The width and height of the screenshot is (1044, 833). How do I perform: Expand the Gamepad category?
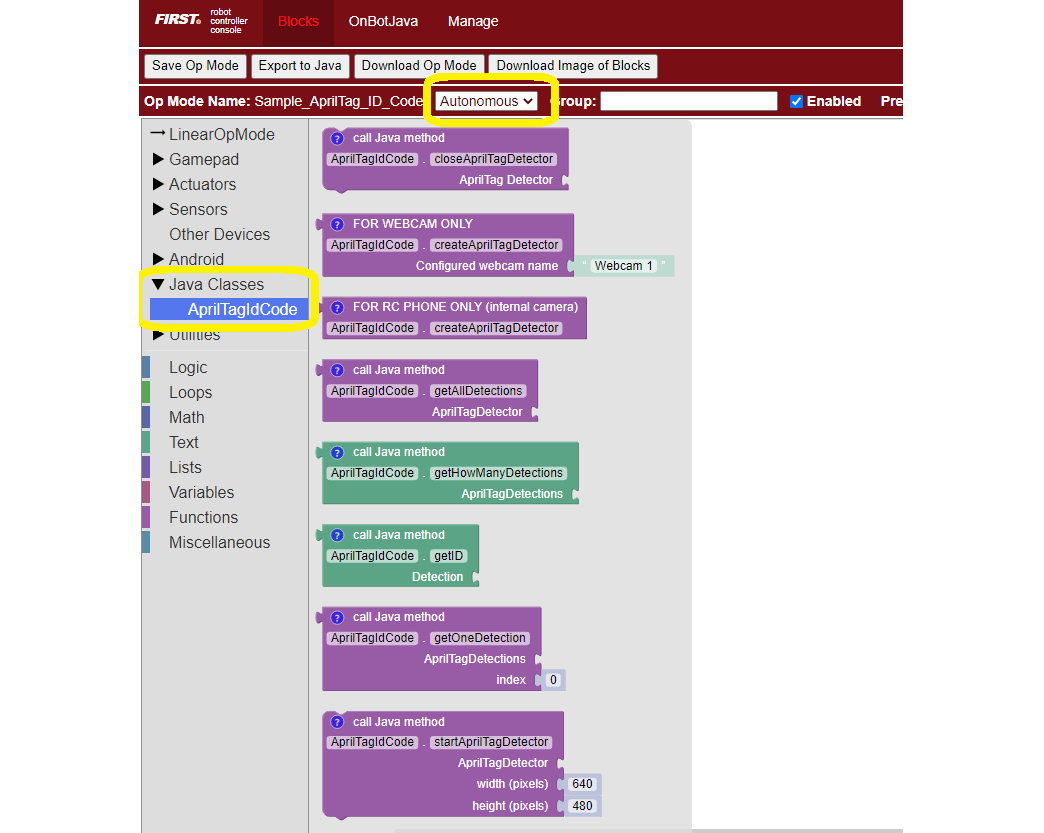(158, 159)
